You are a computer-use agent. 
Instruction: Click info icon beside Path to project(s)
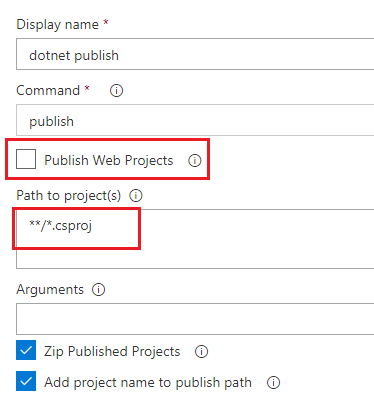click(136, 195)
